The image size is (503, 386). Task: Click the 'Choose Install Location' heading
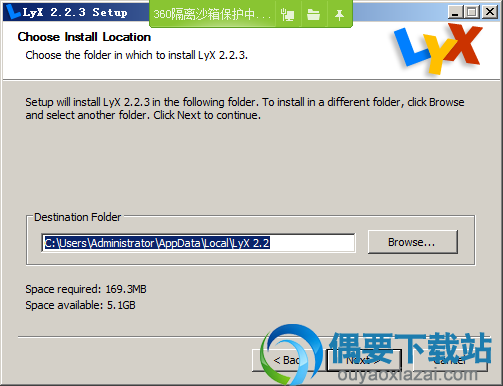click(x=84, y=37)
